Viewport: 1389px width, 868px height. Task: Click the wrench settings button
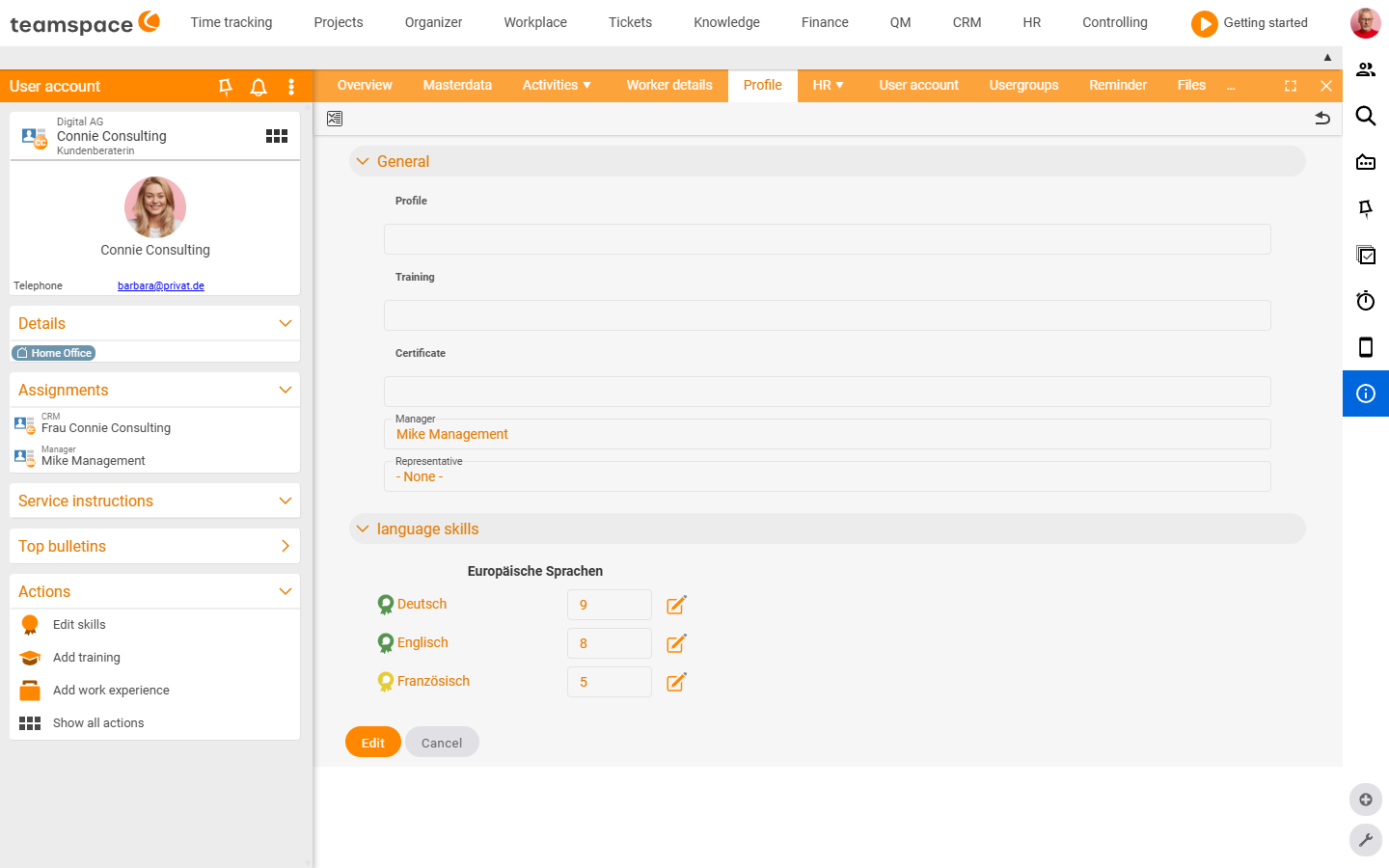click(x=1366, y=840)
